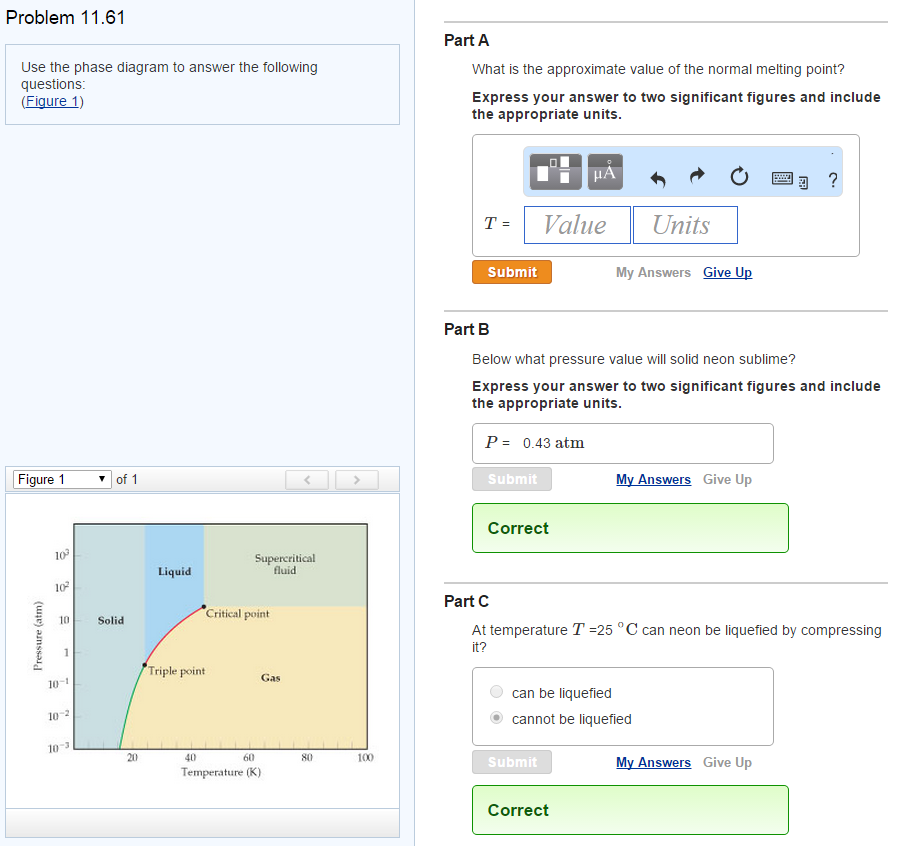Open "My Answers" for Part B
Image resolution: width=906 pixels, height=846 pixels.
click(x=653, y=479)
